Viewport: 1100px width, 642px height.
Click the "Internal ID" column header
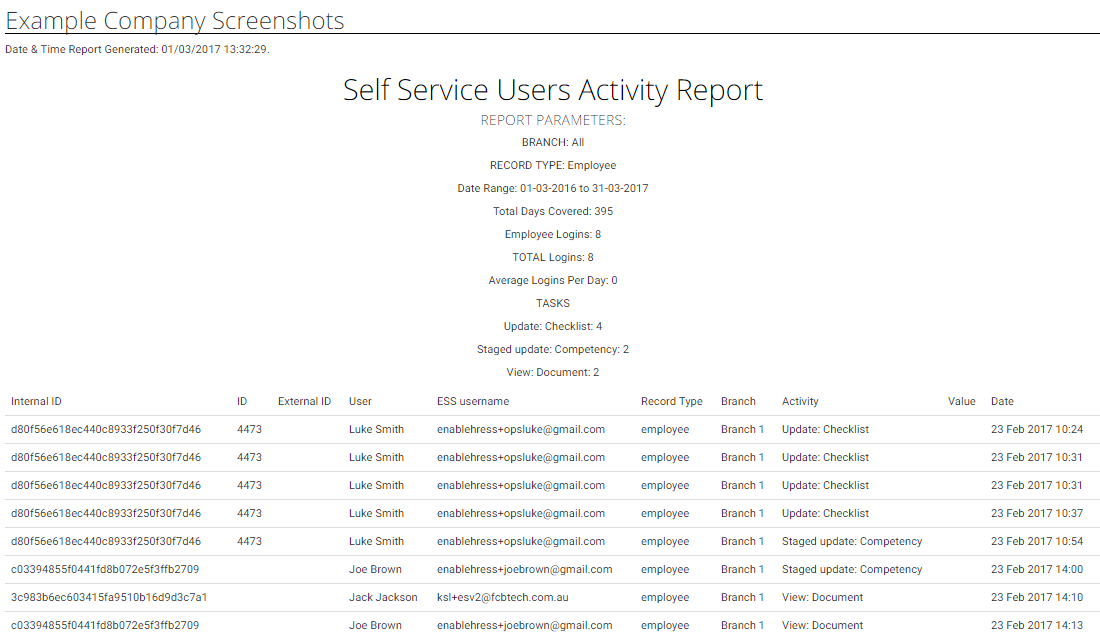36,401
